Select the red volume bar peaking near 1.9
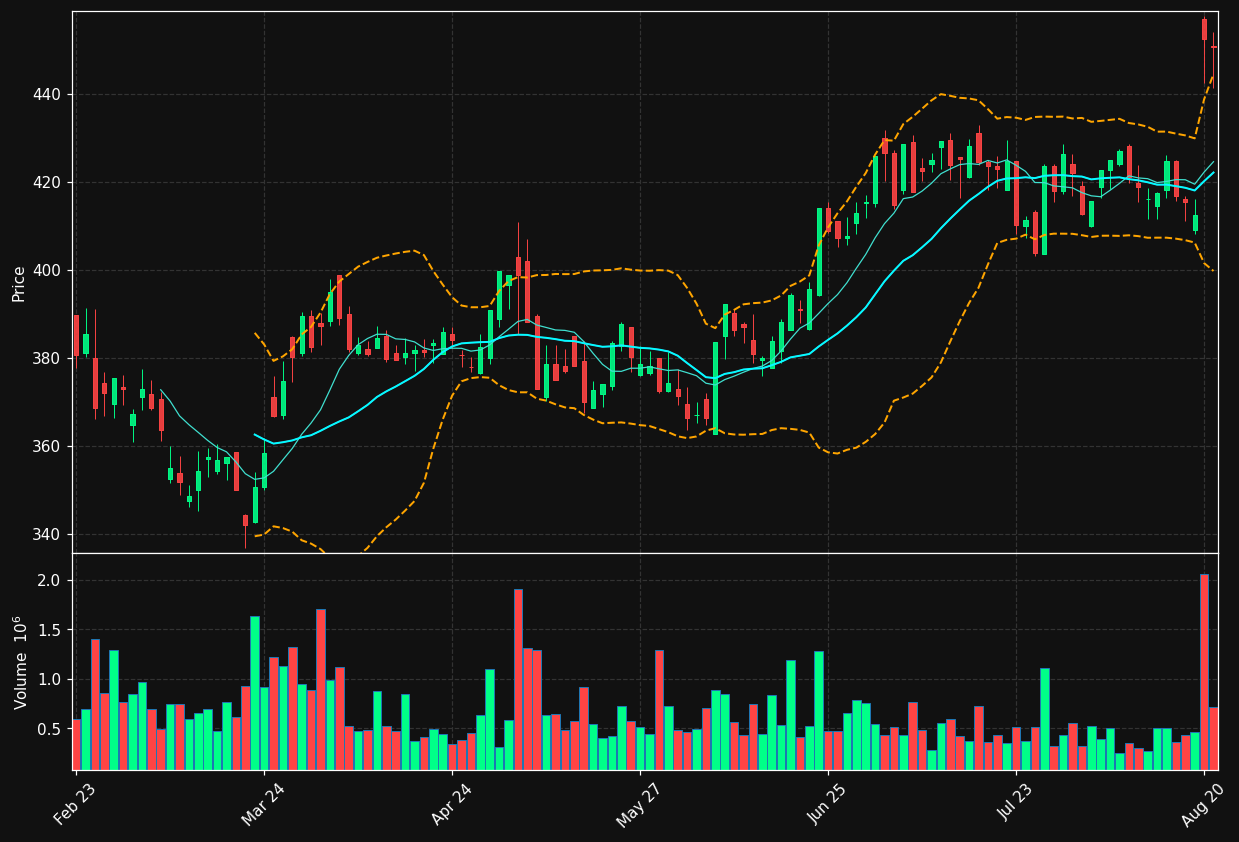 click(x=518, y=680)
